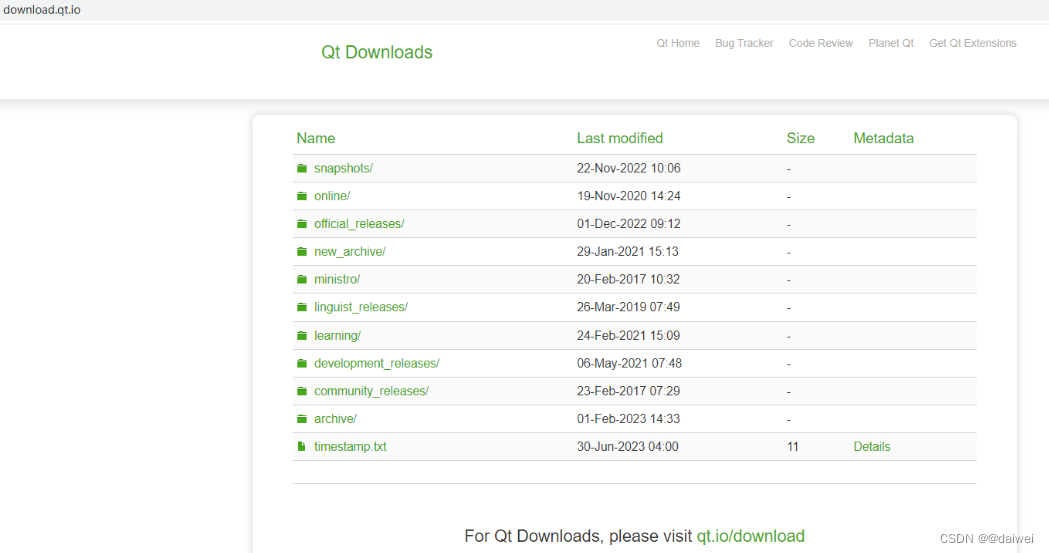Click the download.qt.io address text
Viewport: 1049px width, 553px height.
(41, 10)
